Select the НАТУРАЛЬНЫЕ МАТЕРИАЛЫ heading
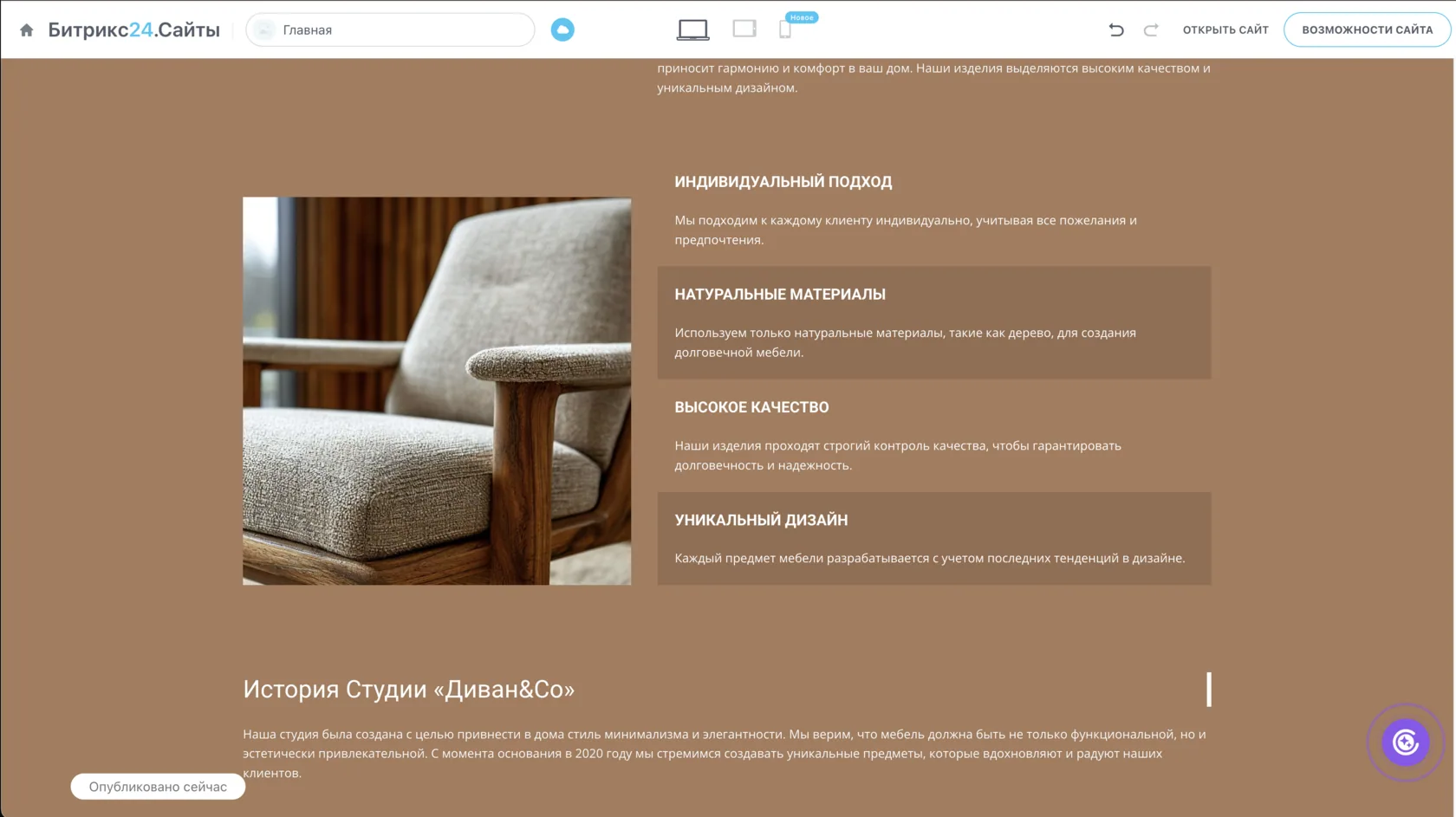This screenshot has height=817, width=1456. [780, 295]
